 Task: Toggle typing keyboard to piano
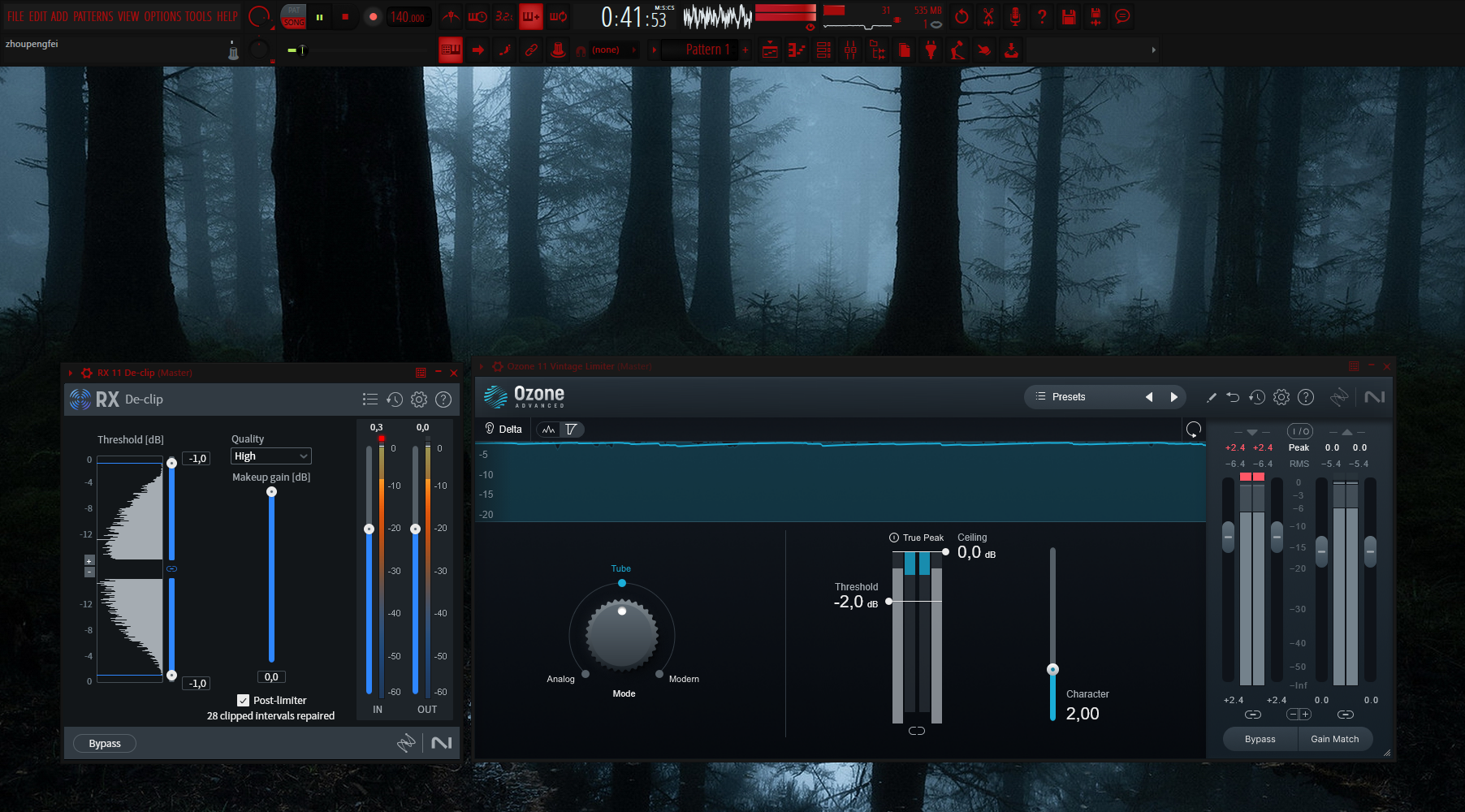[451, 50]
